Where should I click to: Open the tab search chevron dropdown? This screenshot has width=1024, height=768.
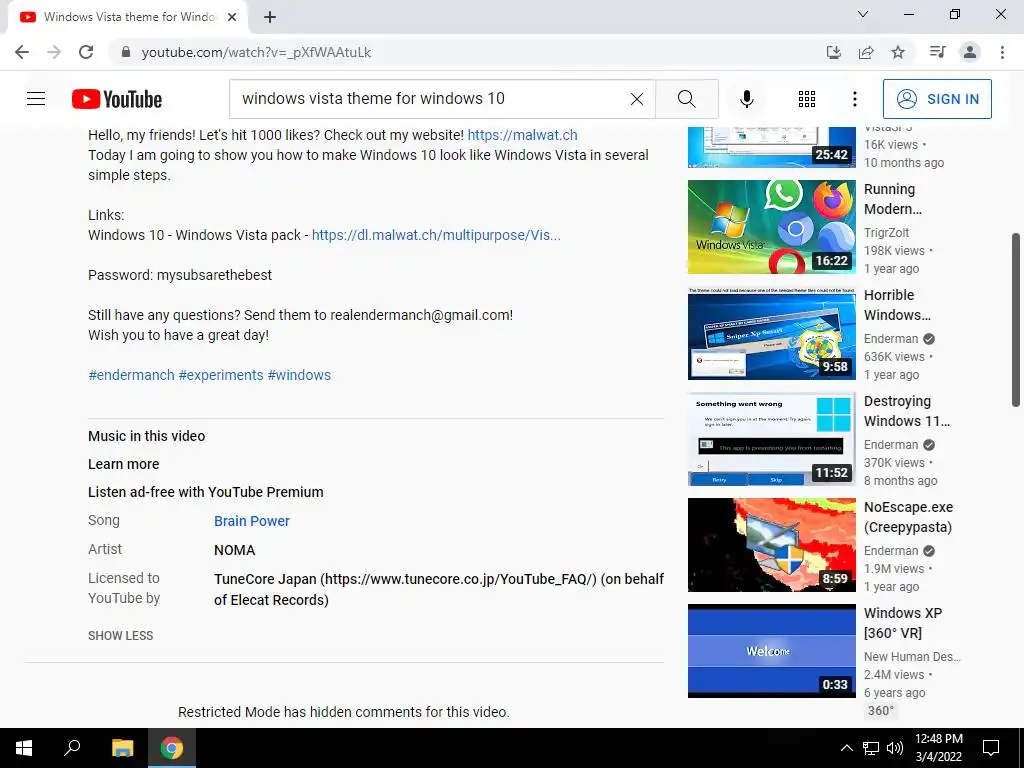[863, 14]
